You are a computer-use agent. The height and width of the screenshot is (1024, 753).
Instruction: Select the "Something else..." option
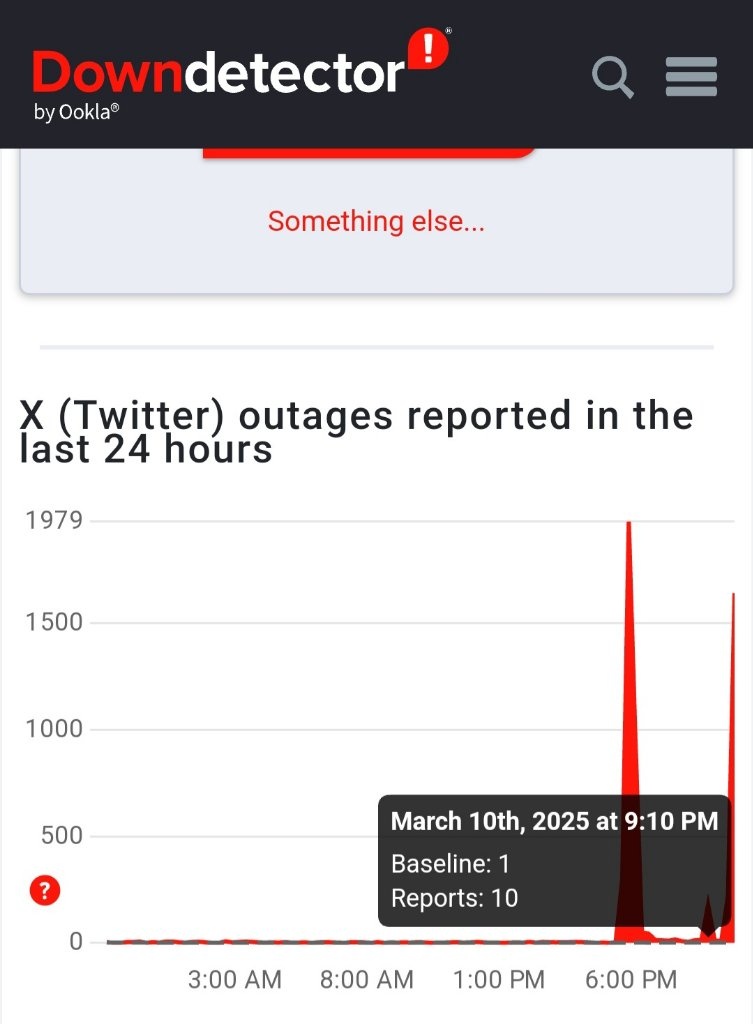pyautogui.click(x=376, y=221)
